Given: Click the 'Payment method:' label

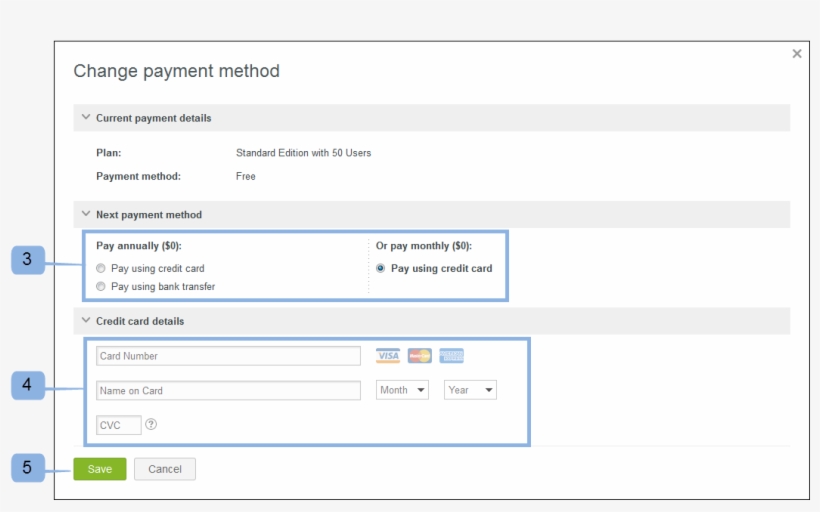Looking at the screenshot, I should coord(139,176).
